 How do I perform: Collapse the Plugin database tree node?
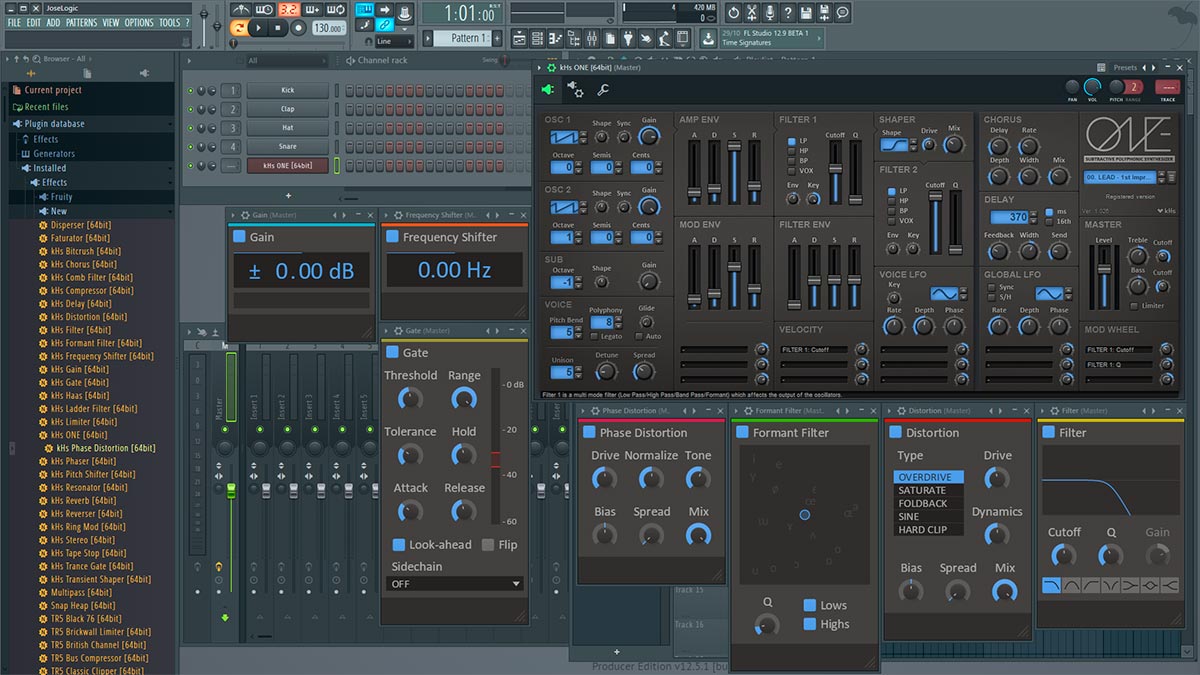[55, 124]
